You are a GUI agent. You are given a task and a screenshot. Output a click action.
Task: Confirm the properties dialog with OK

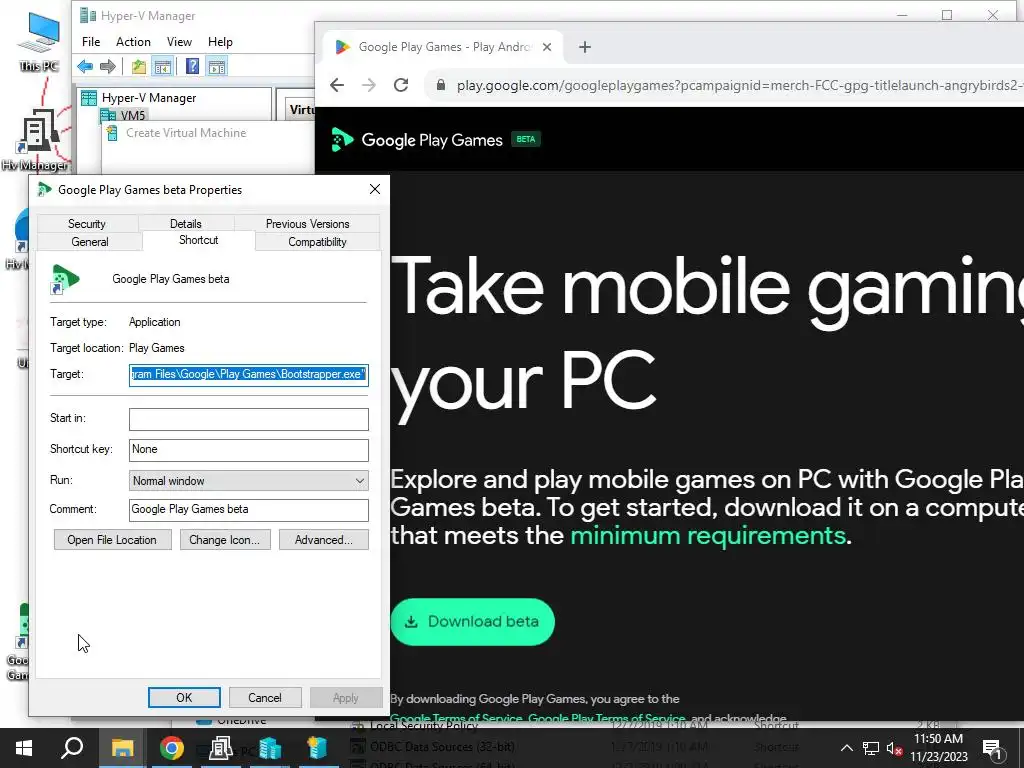(184, 697)
